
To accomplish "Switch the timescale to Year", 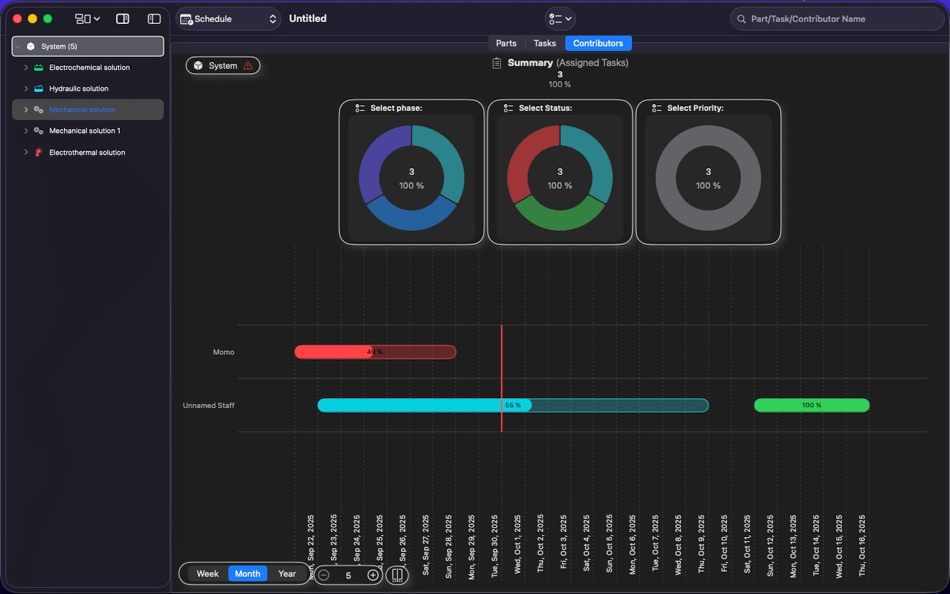I will (287, 573).
